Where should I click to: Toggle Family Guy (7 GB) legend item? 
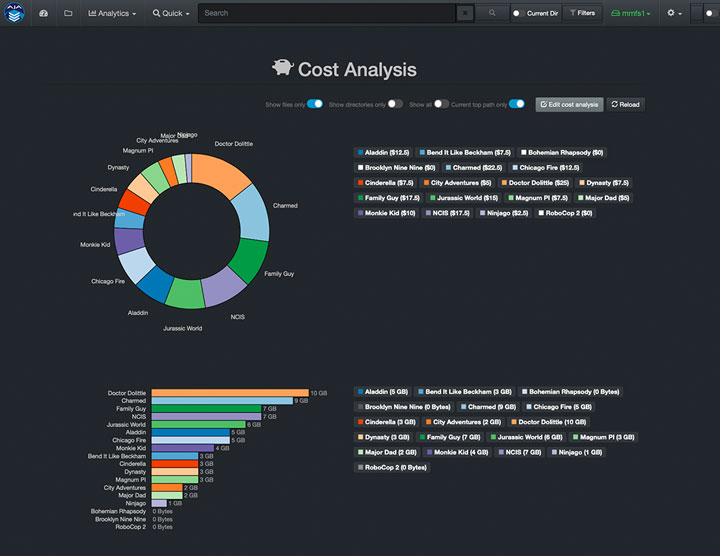[450, 438]
